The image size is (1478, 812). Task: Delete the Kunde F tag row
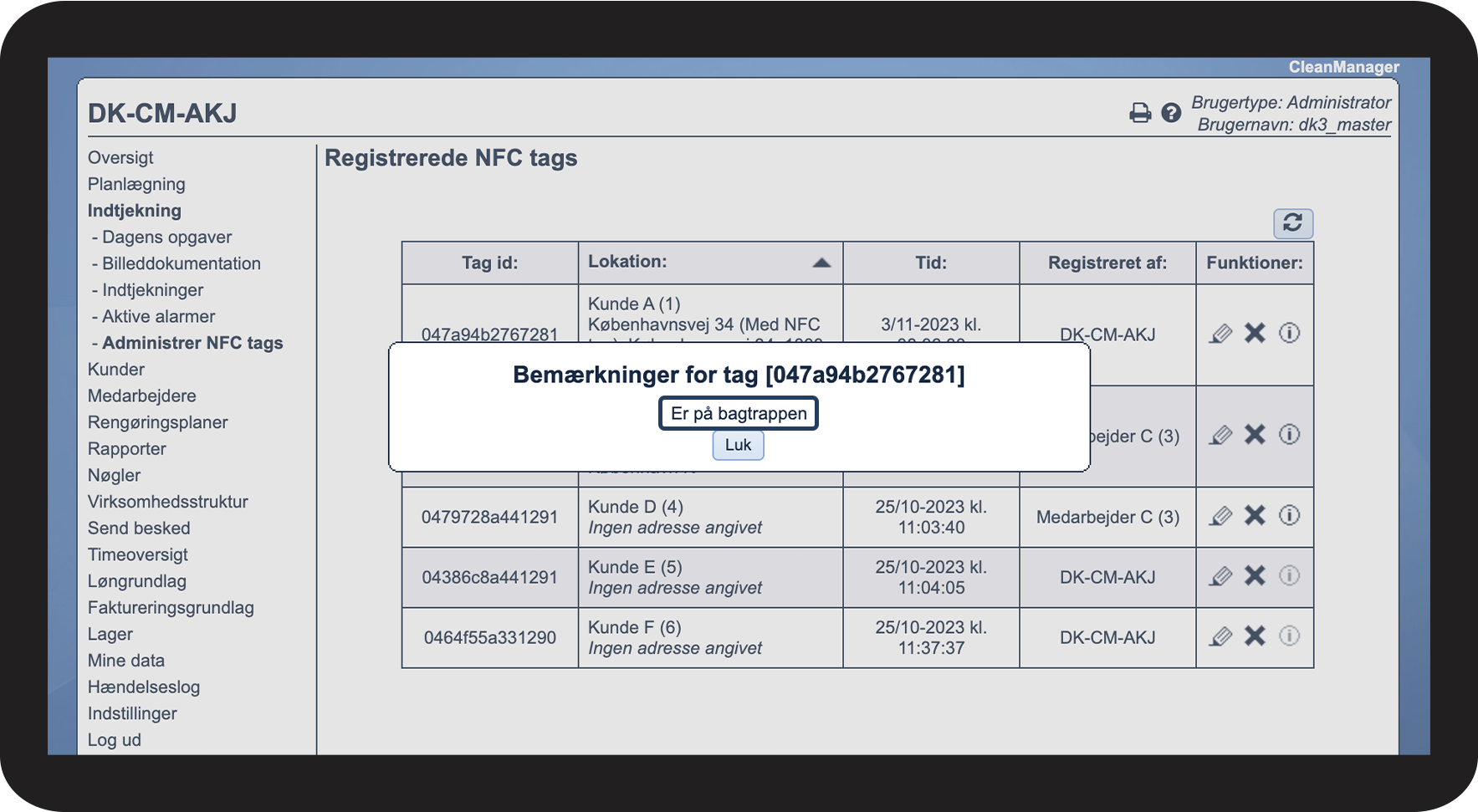click(1255, 636)
